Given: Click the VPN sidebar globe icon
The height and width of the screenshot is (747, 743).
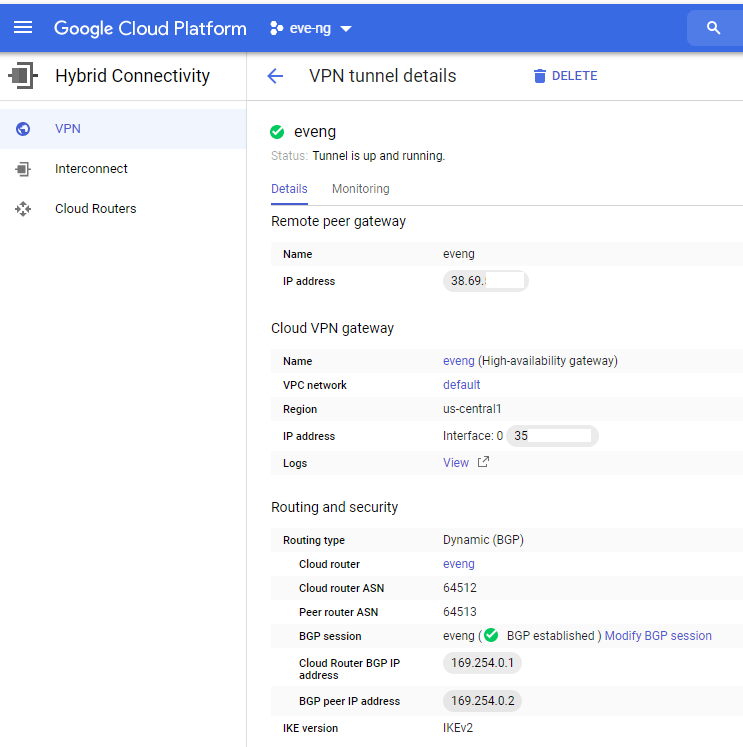Looking at the screenshot, I should [23, 129].
